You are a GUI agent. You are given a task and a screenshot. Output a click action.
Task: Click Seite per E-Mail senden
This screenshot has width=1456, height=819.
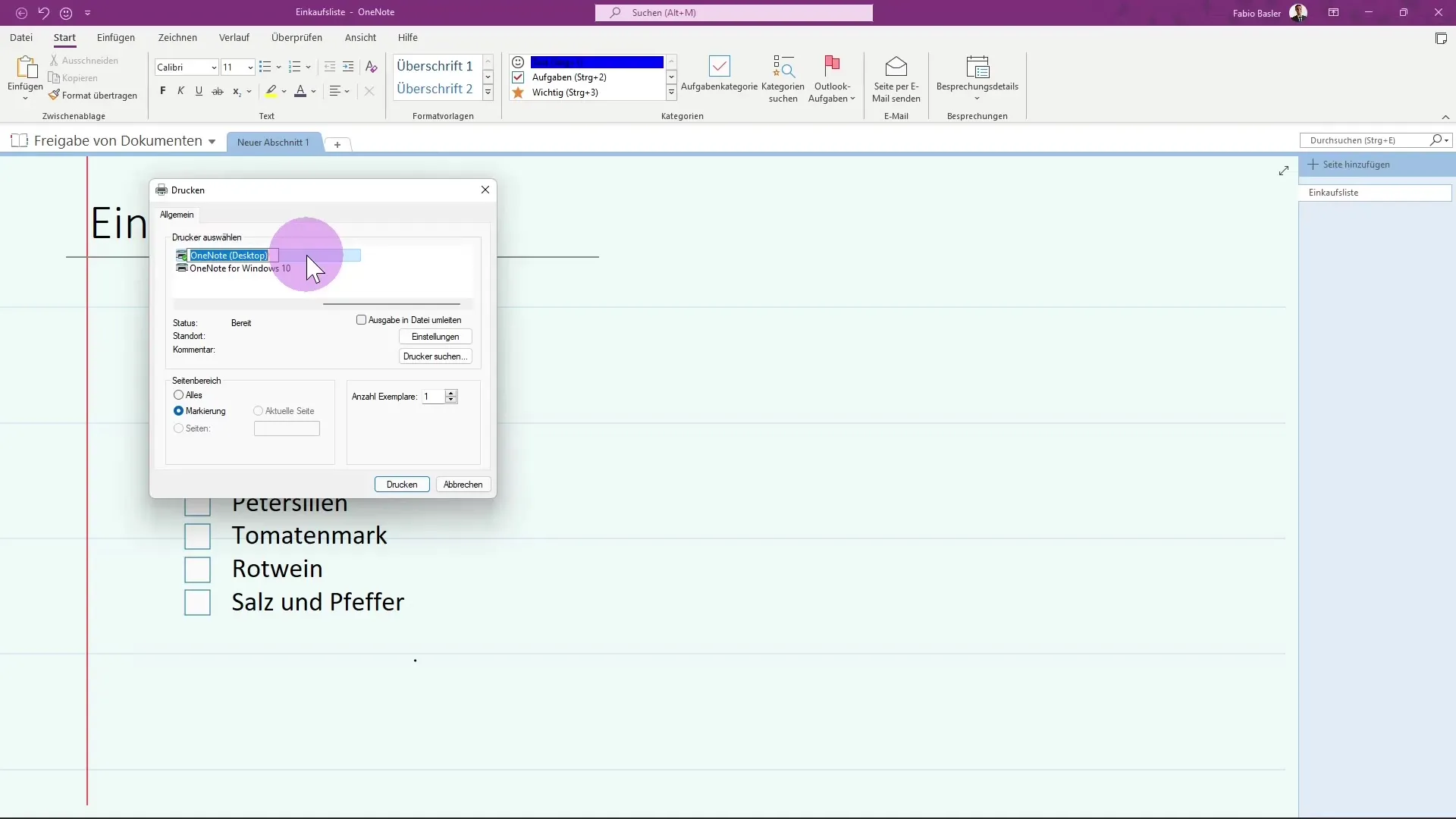[x=896, y=79]
